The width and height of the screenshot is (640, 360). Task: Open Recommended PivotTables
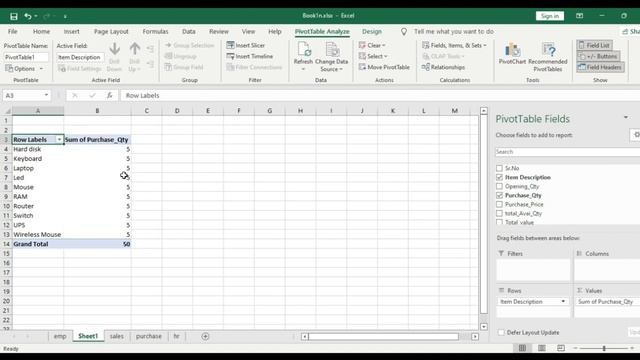pyautogui.click(x=548, y=57)
